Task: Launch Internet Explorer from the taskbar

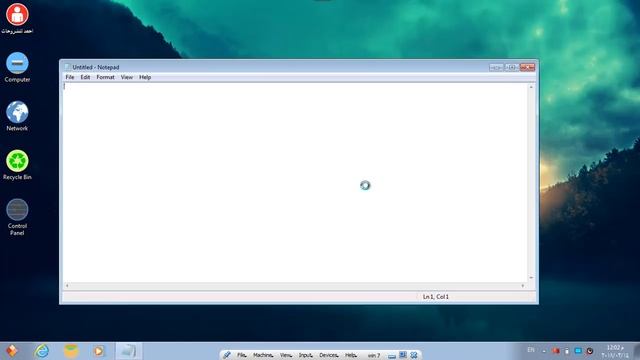Action: [42, 351]
